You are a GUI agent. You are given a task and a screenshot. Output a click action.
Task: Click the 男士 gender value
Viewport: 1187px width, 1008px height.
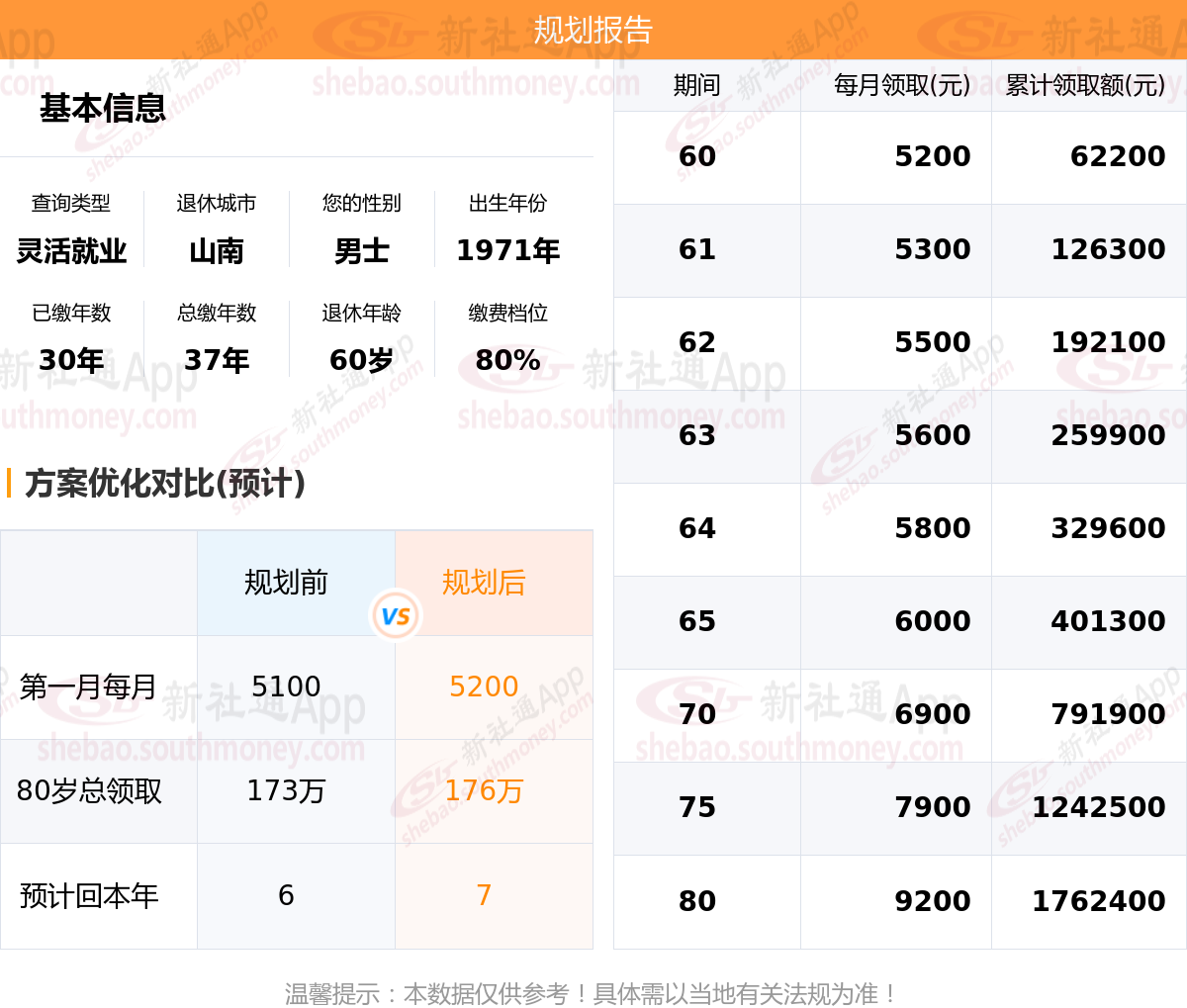(362, 251)
